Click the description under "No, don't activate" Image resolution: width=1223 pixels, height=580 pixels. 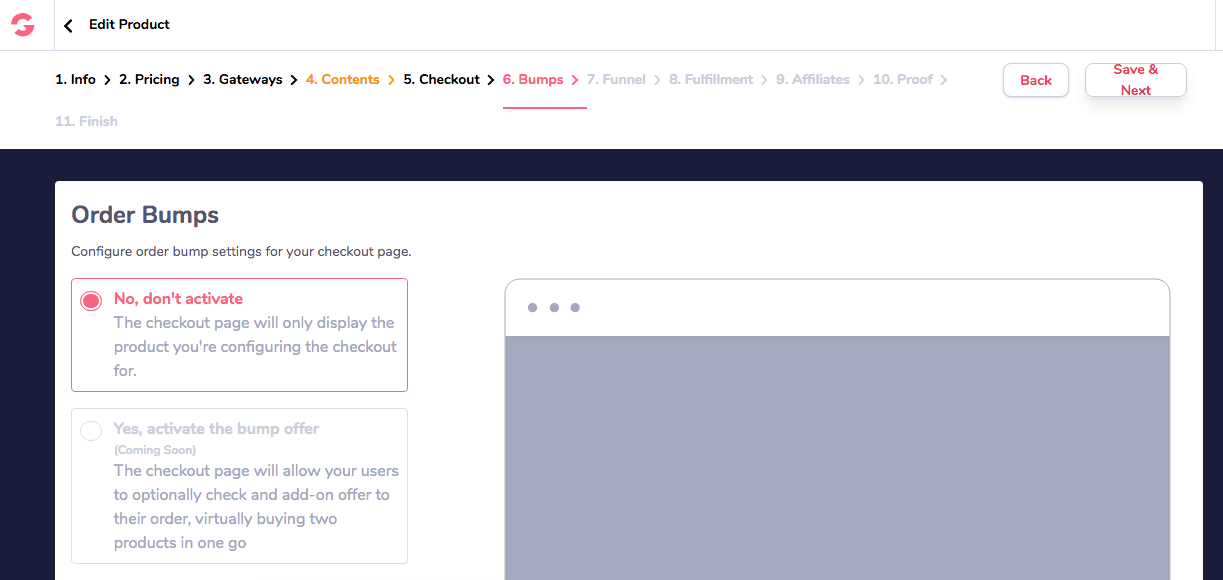point(255,347)
